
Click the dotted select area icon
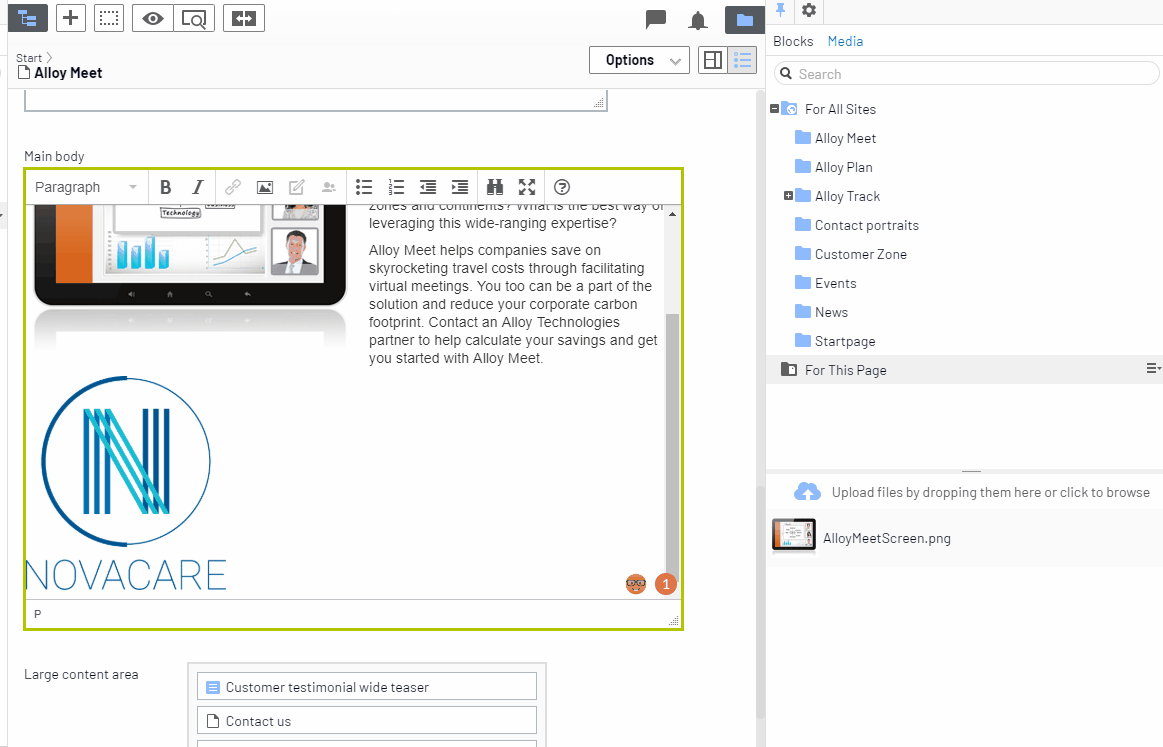point(109,18)
